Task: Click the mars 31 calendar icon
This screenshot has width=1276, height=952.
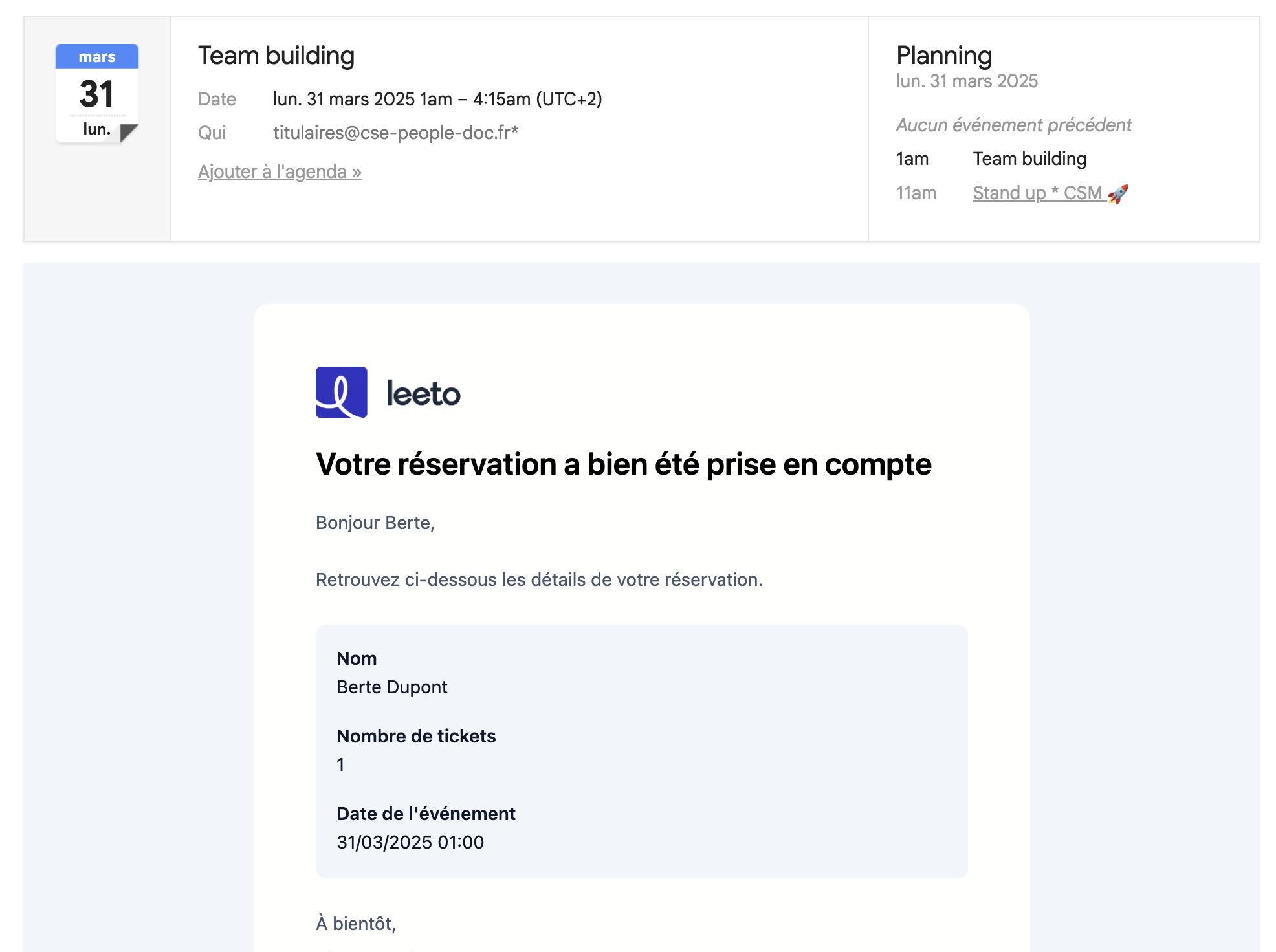Action: tap(97, 94)
